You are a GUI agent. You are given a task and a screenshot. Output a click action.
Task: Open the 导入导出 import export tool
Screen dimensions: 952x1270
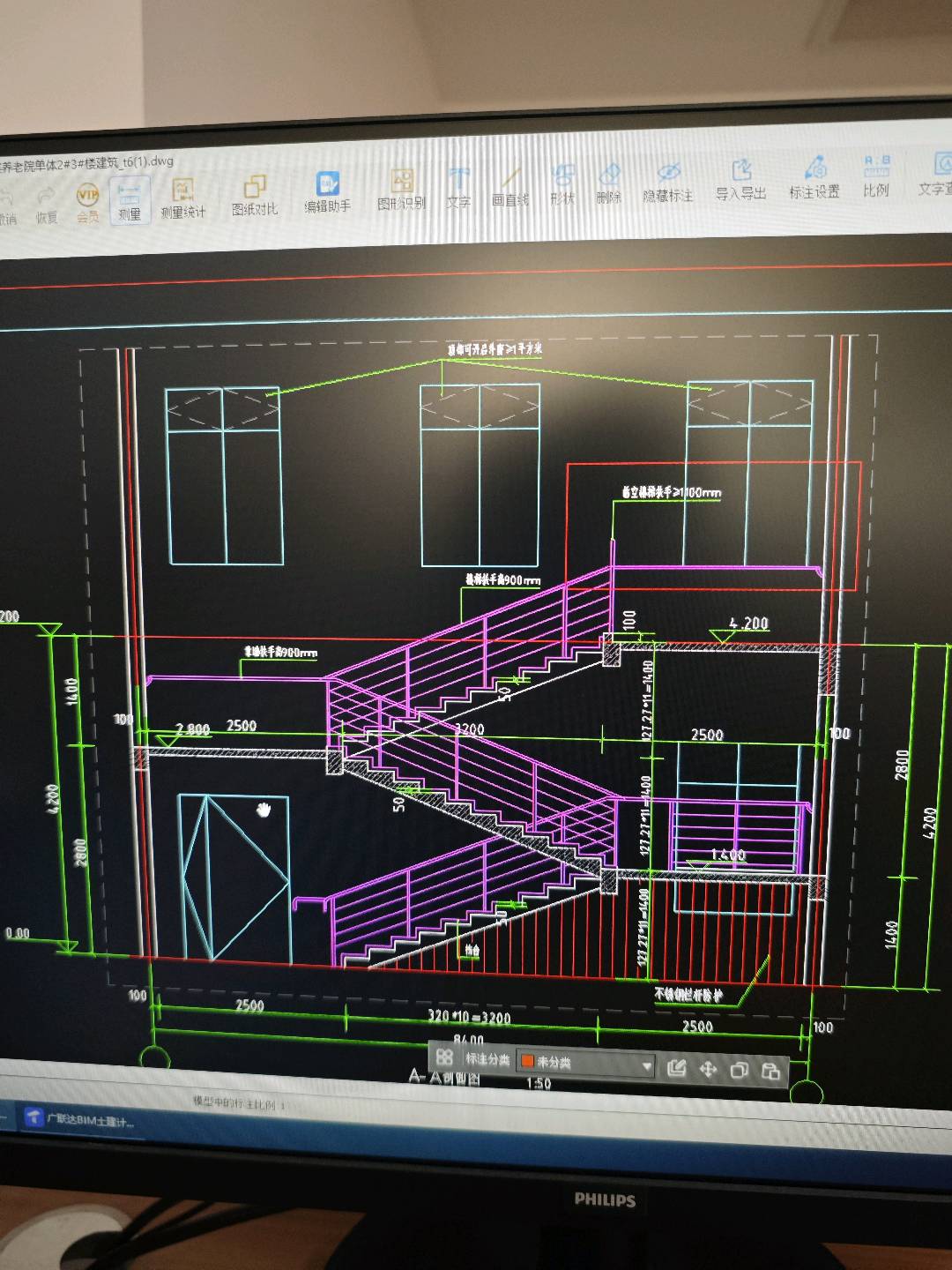[x=740, y=178]
